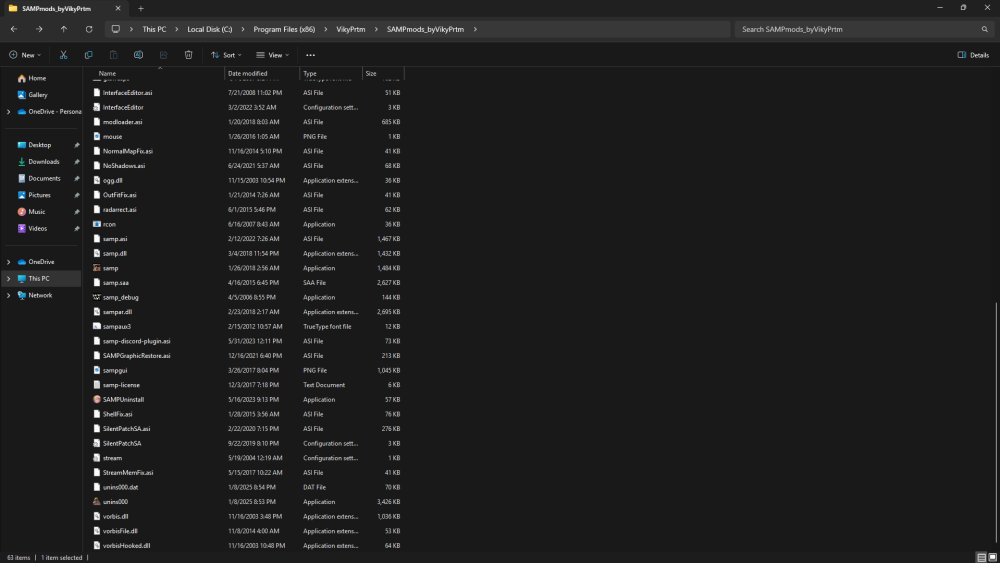Navigate to This PC breadcrumb
1000x563 pixels.
point(154,29)
